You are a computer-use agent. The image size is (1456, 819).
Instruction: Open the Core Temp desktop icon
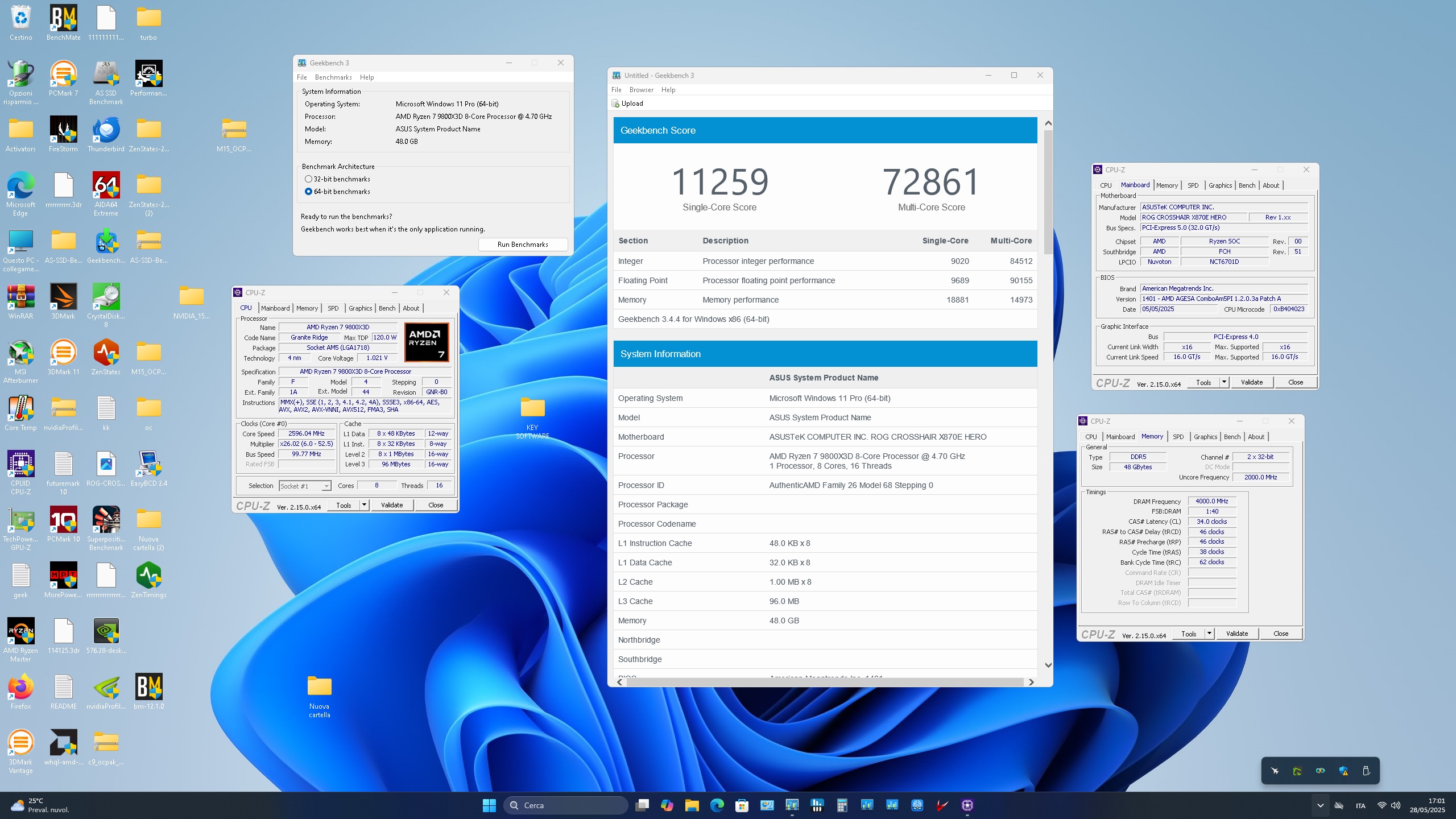coord(20,413)
